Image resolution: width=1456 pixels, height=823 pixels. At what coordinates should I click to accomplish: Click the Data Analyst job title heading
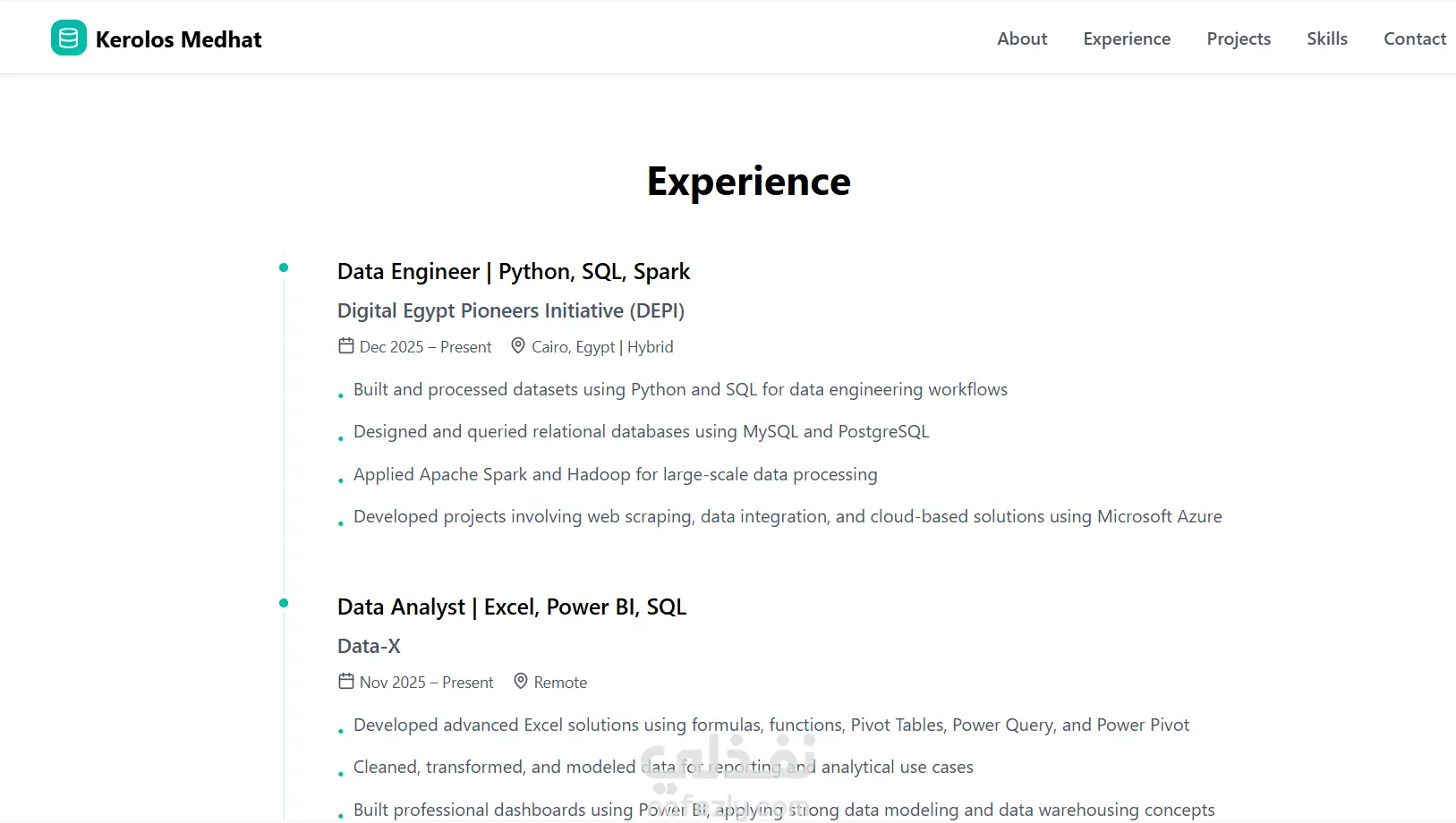tap(512, 607)
